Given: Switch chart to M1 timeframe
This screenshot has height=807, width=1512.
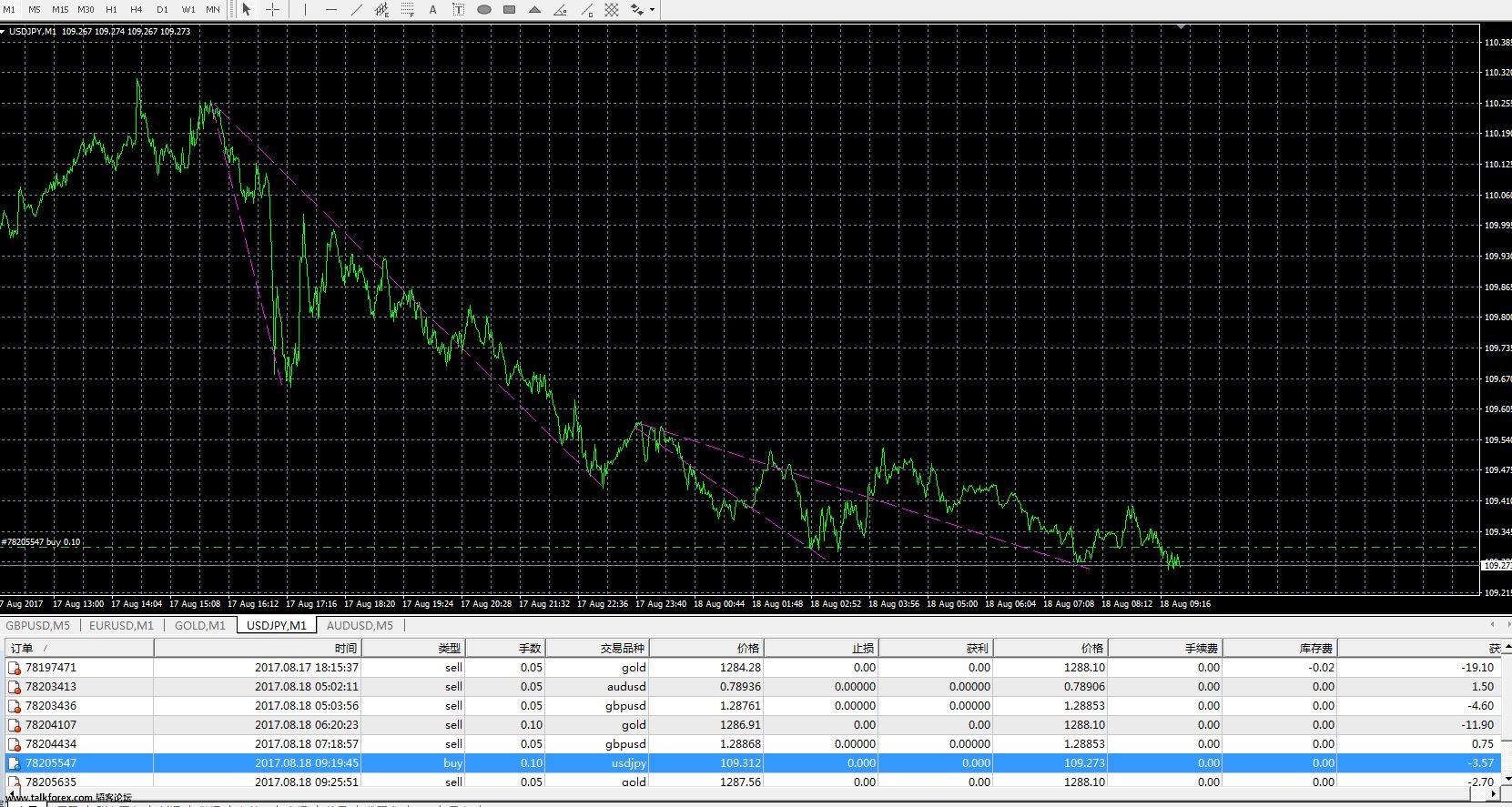Looking at the screenshot, I should (9, 9).
